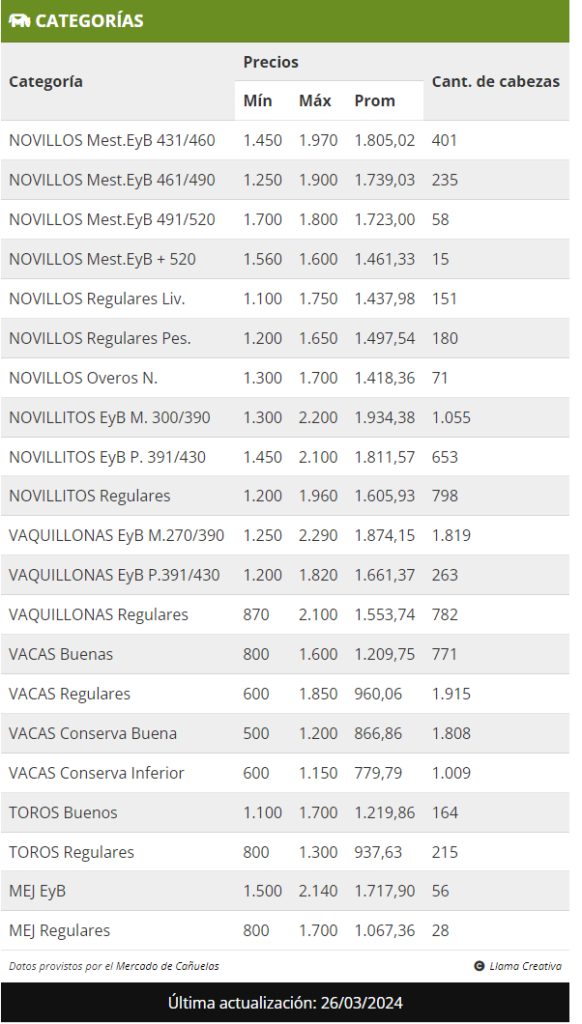
Task: Click the Máx price column header
Action: (x=315, y=101)
